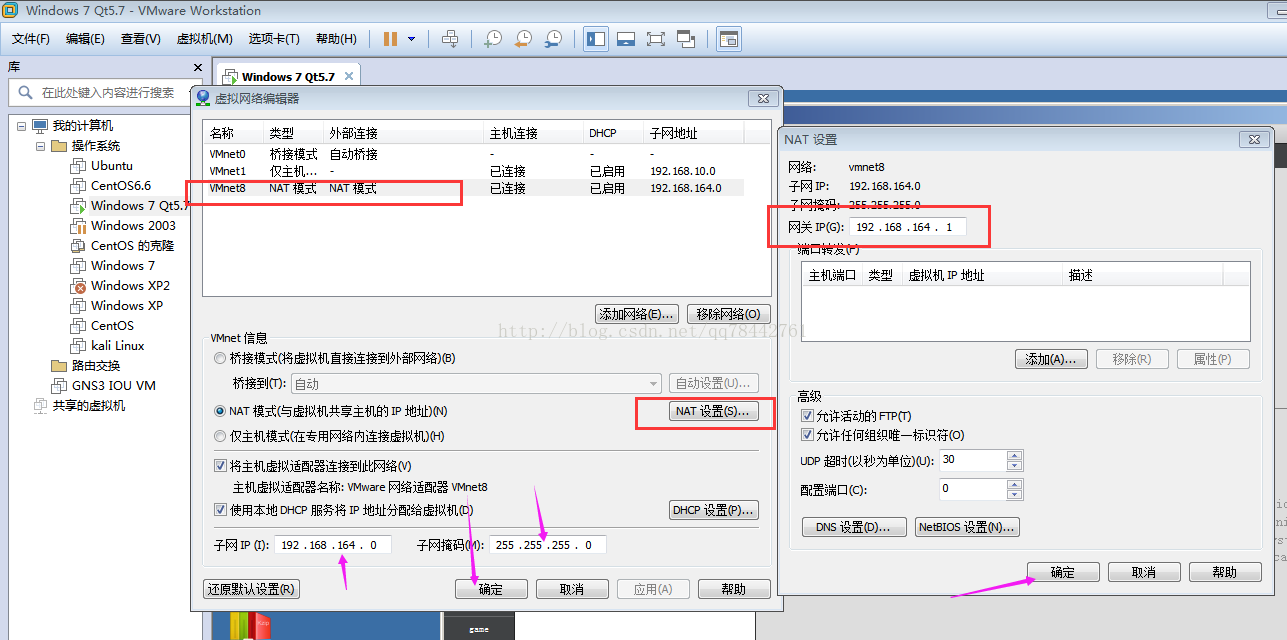Click 确定 in the NAT 设置 dialog

point(1063,572)
